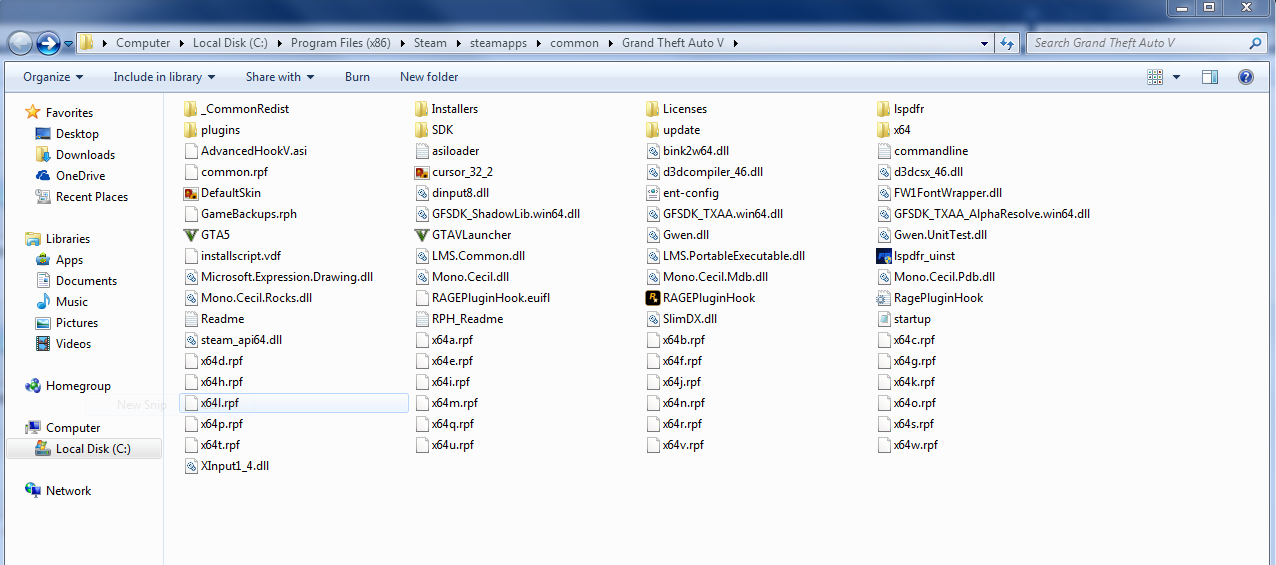
Task: Open the Organize dropdown menu
Action: pos(53,77)
